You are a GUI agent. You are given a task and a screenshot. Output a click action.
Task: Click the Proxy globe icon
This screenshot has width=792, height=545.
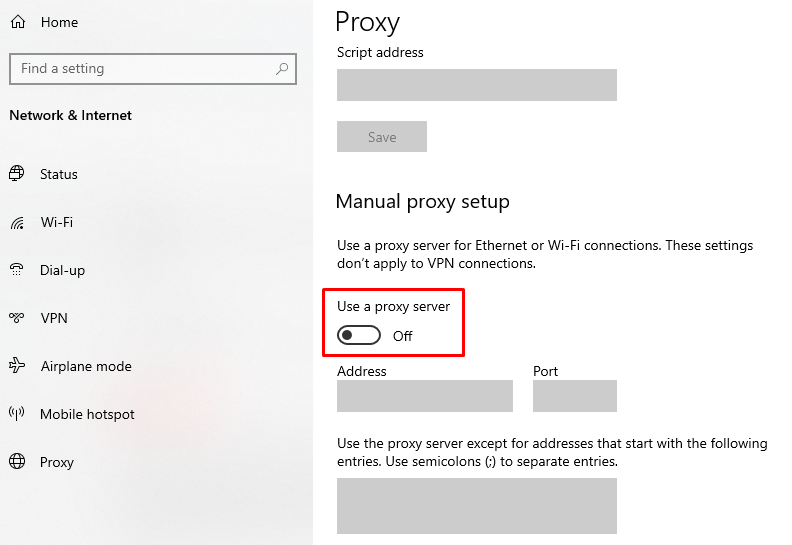click(x=17, y=462)
